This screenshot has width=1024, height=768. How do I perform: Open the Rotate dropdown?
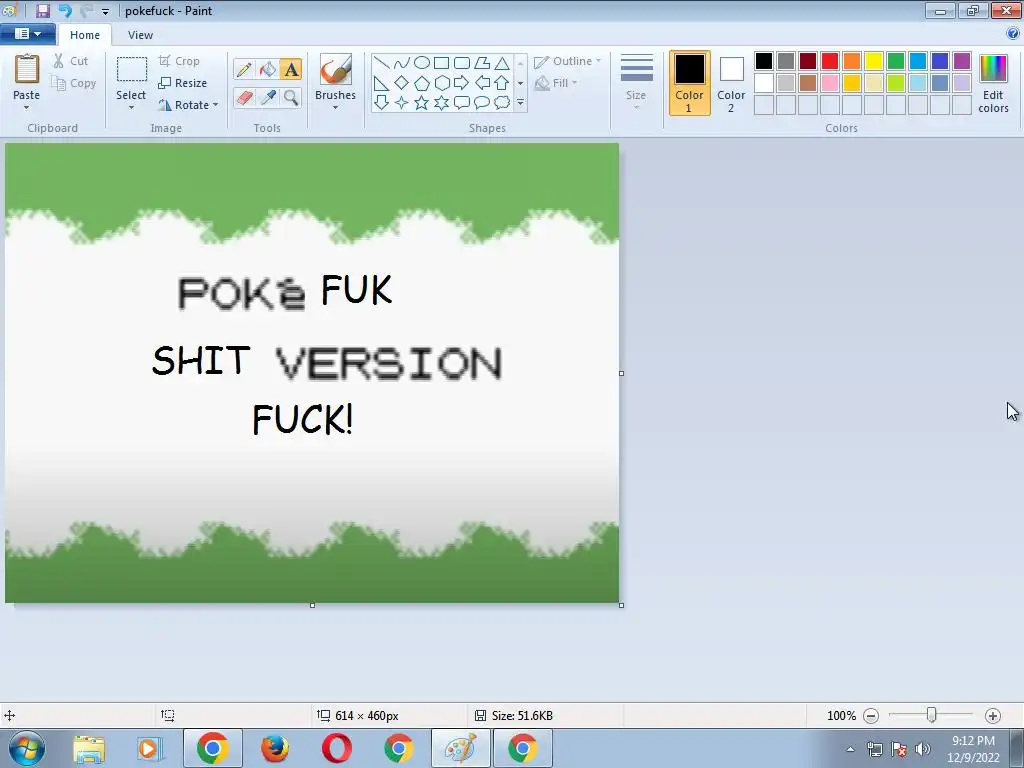tap(188, 104)
